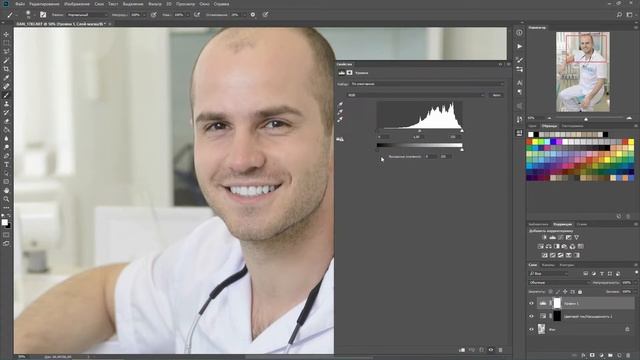Toggle clip-to-layer in Properties panel

point(462,350)
